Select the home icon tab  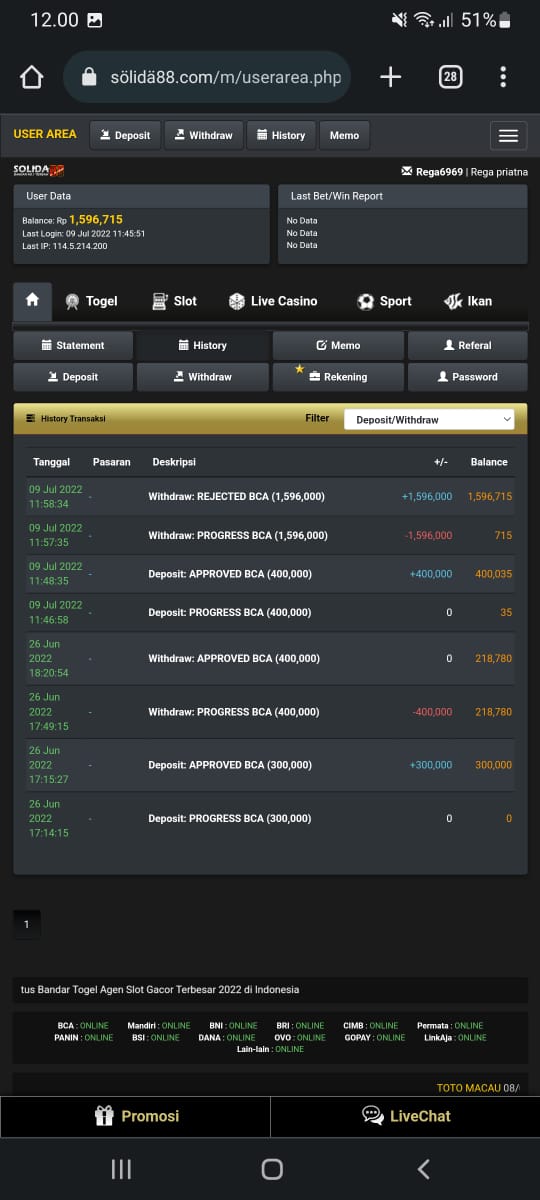32,300
